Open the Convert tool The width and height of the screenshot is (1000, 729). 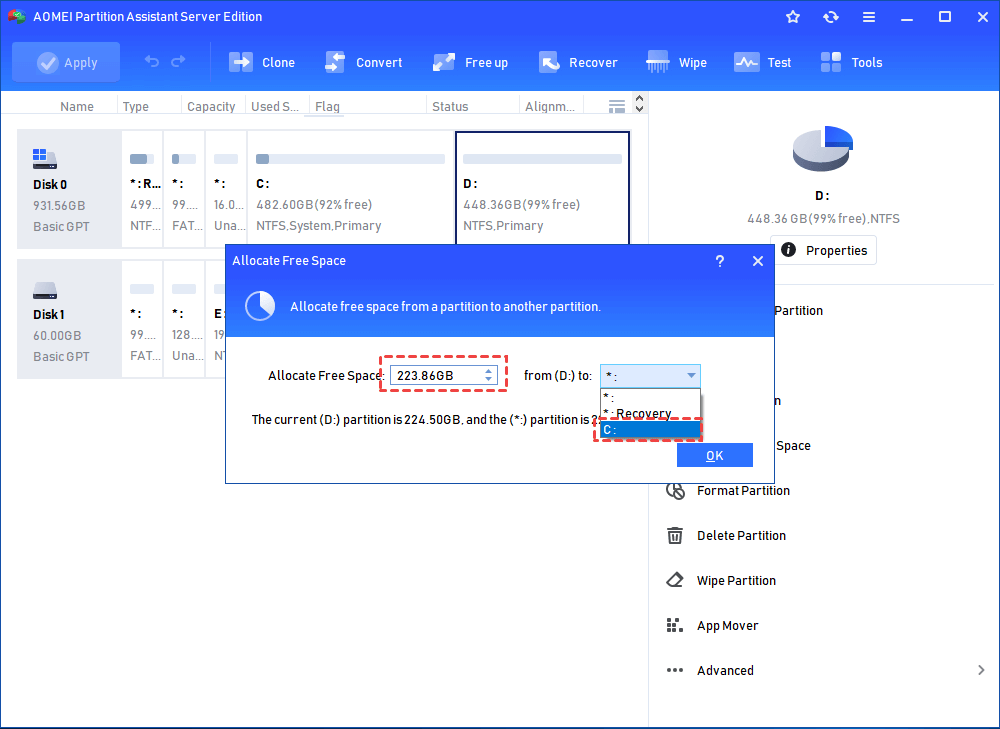[x=363, y=62]
